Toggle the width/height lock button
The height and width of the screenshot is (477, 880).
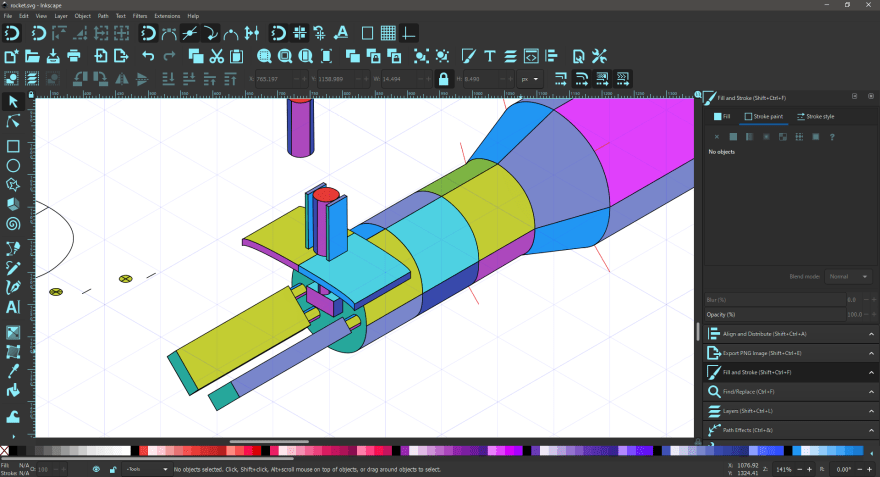point(443,79)
